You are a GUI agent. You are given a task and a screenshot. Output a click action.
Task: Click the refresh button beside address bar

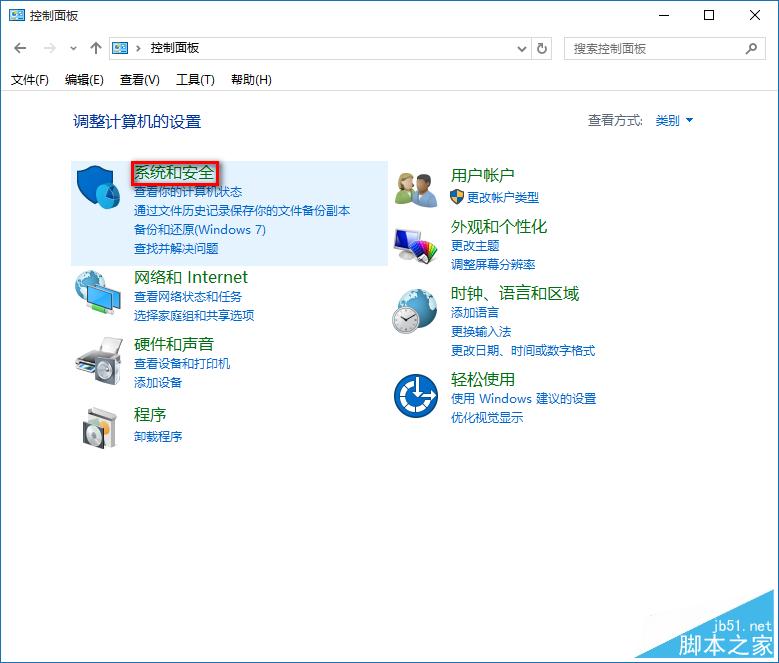(543, 48)
